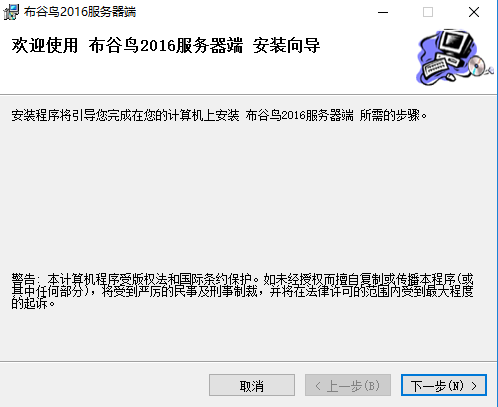Cancel the installation with 取消

[x=252, y=385]
